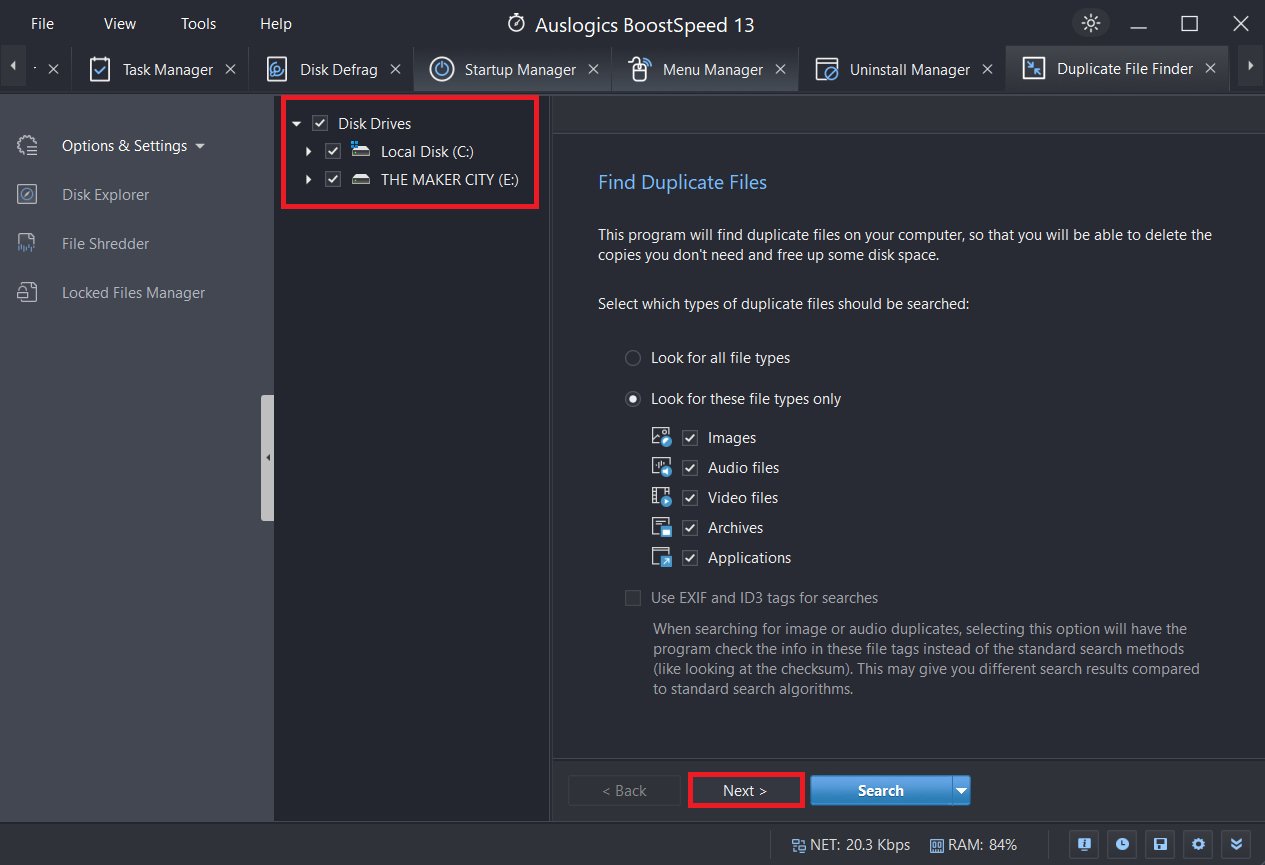Uncheck THE MAKER CITY (E:) checkbox
Image resolution: width=1265 pixels, height=865 pixels.
(x=333, y=179)
